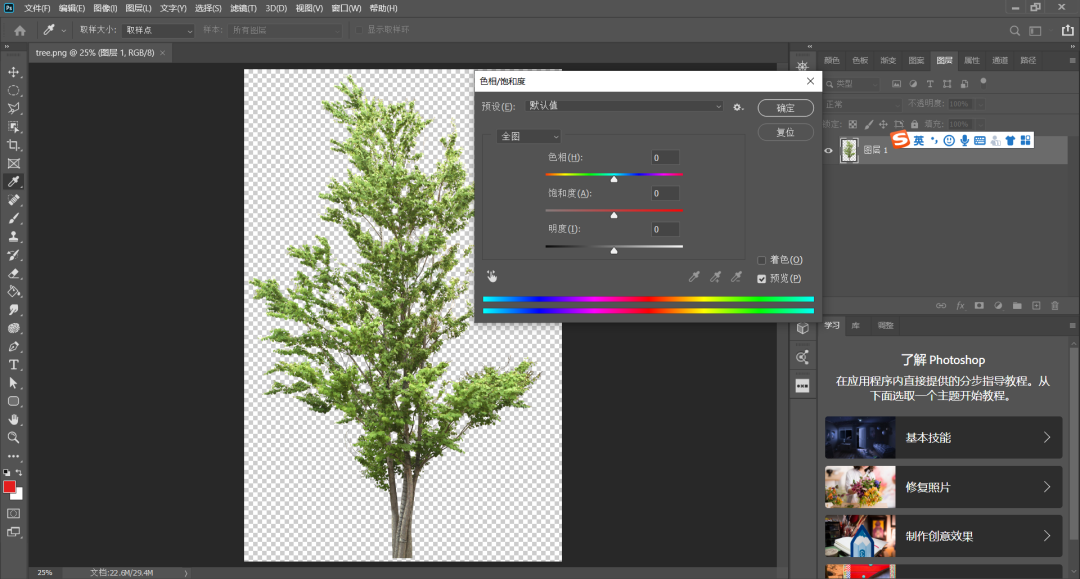Select the Elliptical Marquee tool
This screenshot has width=1080, height=579.
[13, 90]
